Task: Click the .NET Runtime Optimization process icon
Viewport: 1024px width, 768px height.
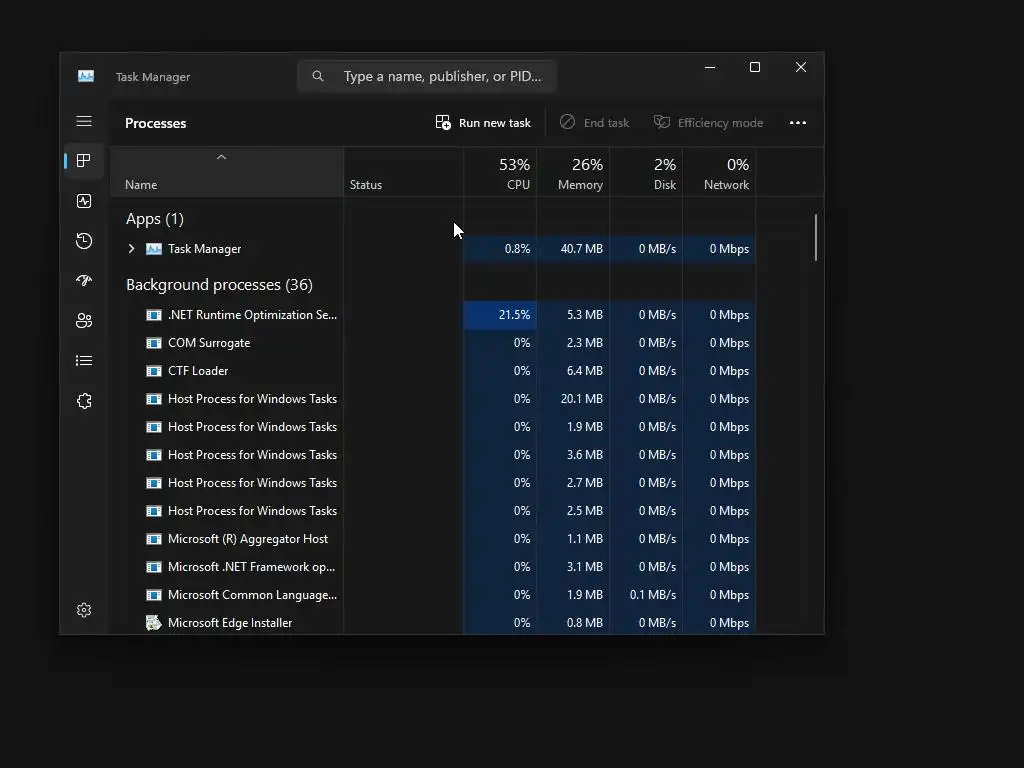Action: [x=153, y=315]
